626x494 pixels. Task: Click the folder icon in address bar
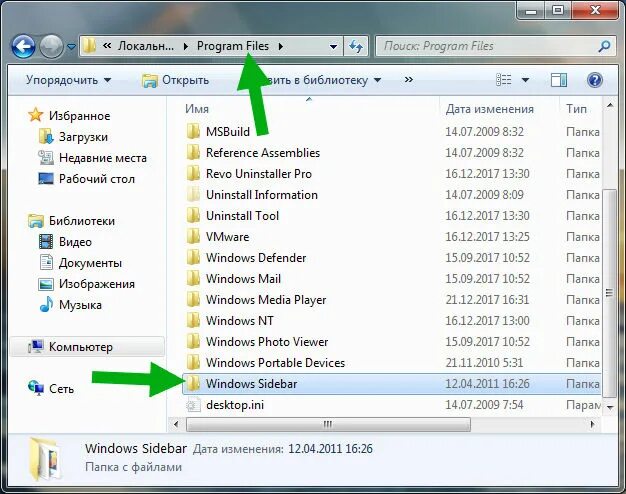click(x=89, y=46)
